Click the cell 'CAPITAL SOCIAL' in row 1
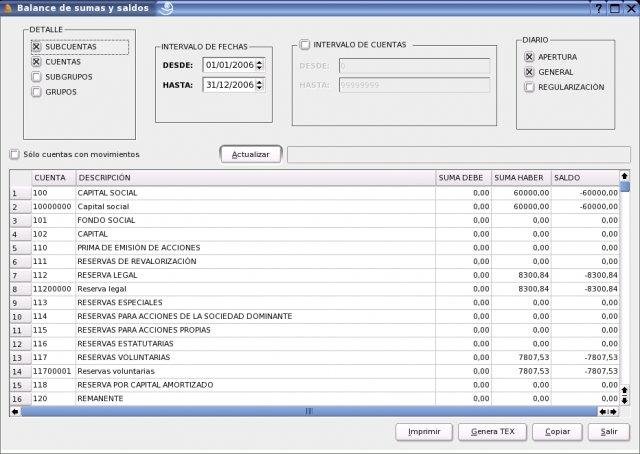 point(256,193)
